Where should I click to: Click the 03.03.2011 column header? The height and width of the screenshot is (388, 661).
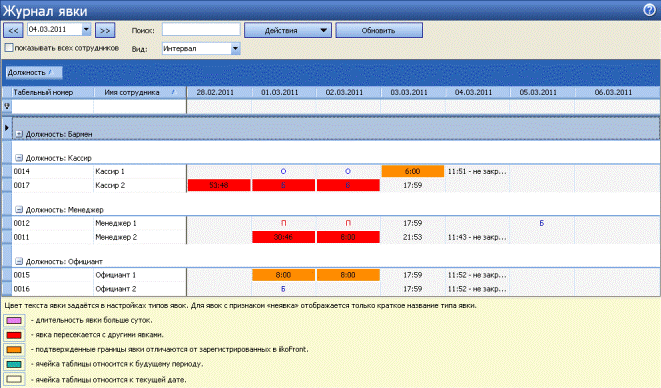pyautogui.click(x=413, y=92)
